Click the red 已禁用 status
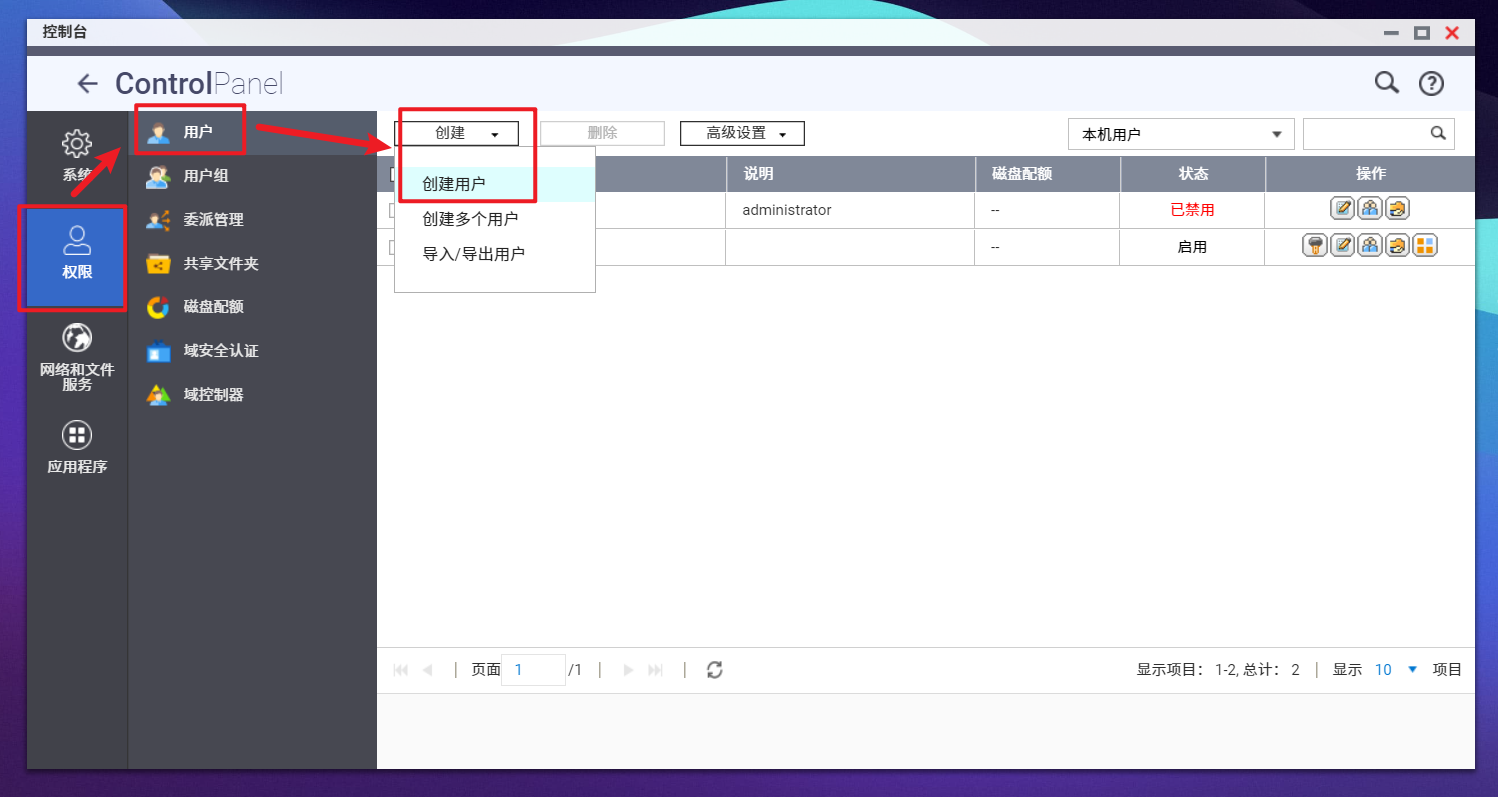The width and height of the screenshot is (1498, 797). coord(1192,210)
